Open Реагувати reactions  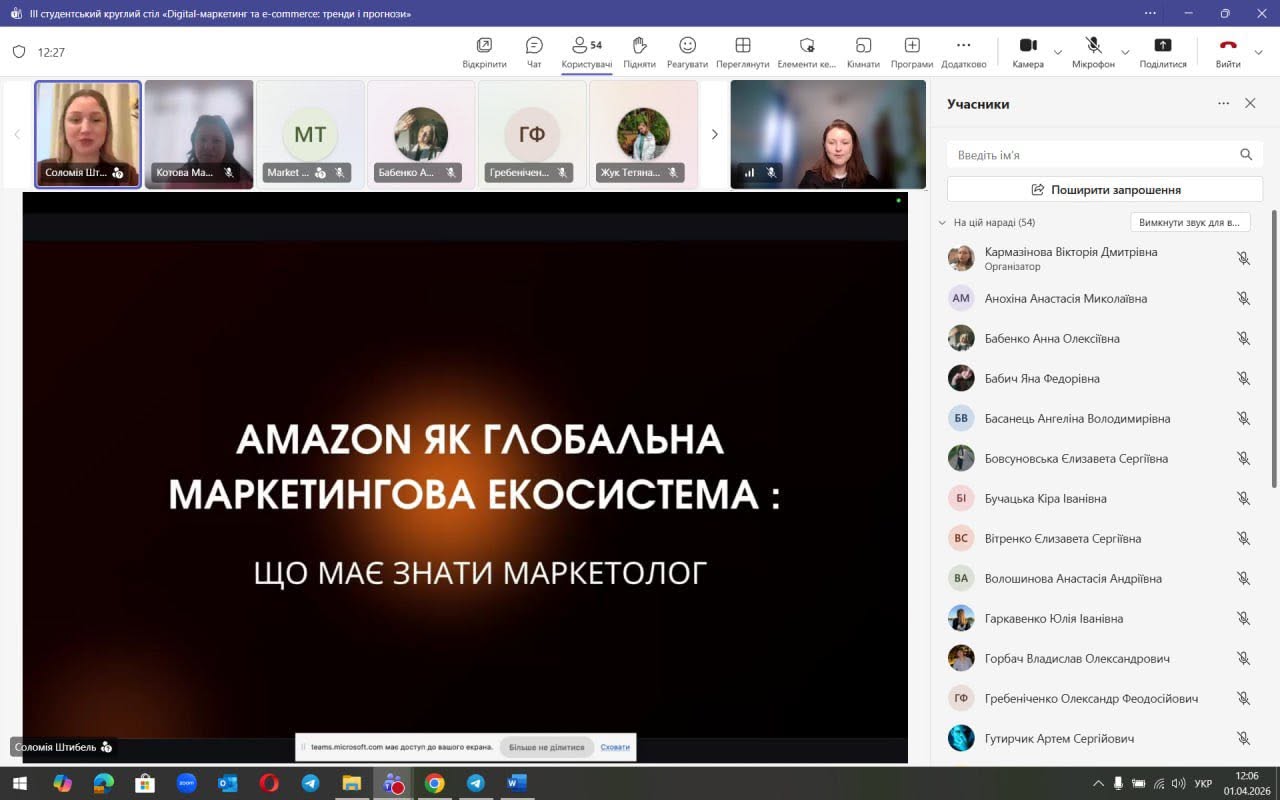[x=687, y=52]
